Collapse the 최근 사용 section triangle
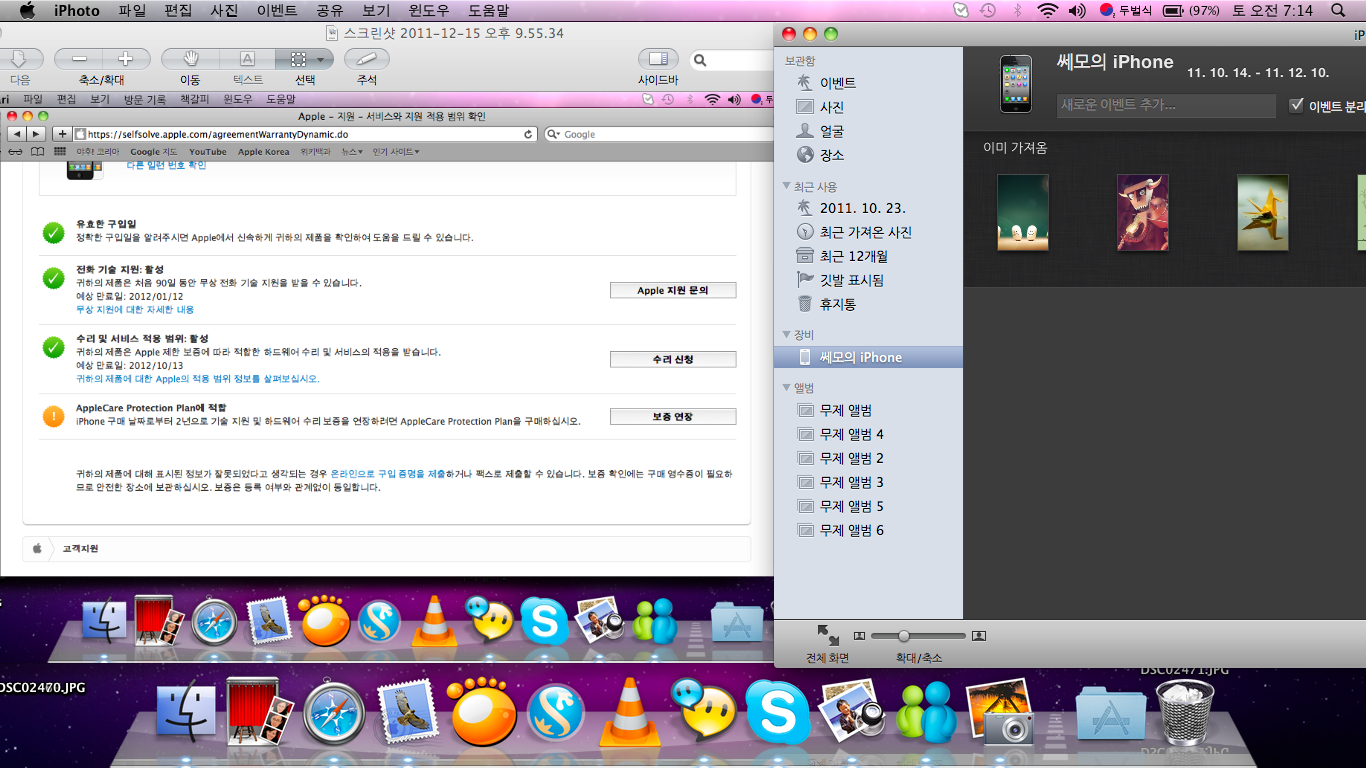Viewport: 1366px width, 768px height. [x=787, y=186]
